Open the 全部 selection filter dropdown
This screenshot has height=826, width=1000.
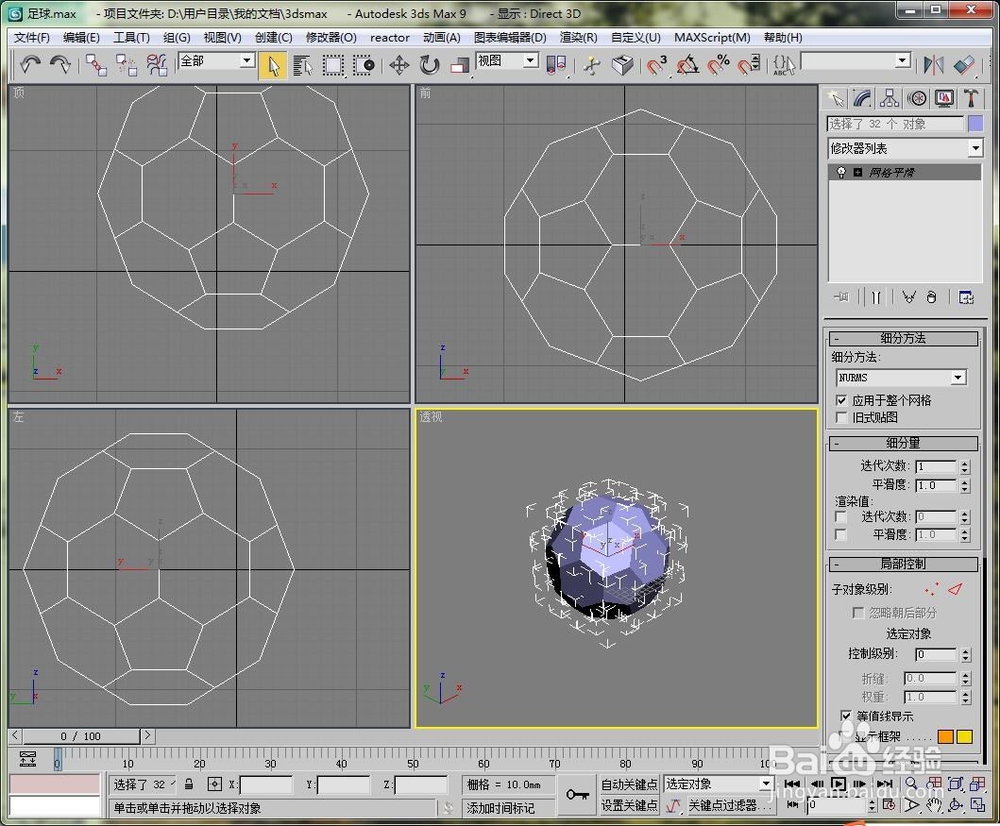pos(247,61)
